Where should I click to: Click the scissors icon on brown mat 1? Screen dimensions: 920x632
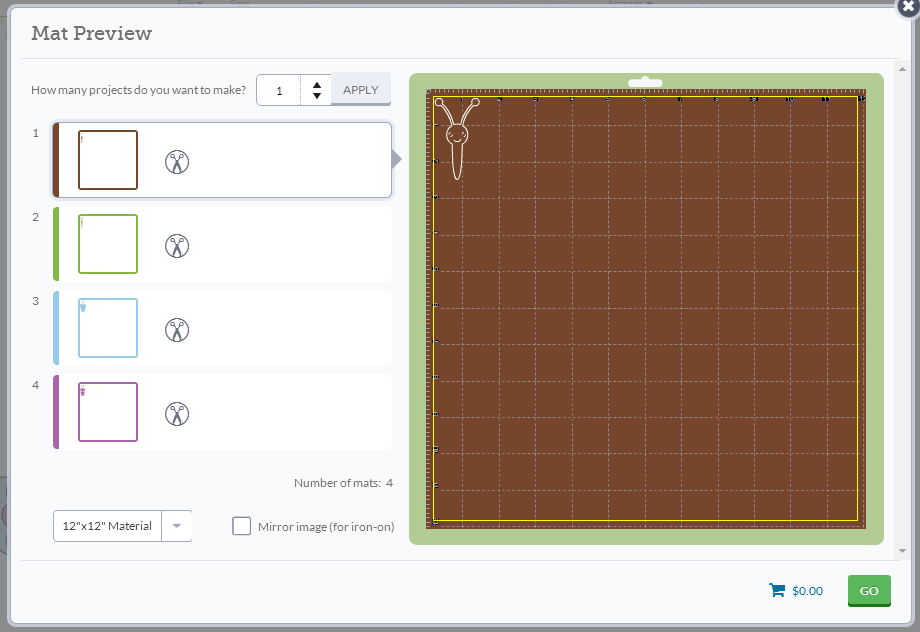click(x=177, y=161)
